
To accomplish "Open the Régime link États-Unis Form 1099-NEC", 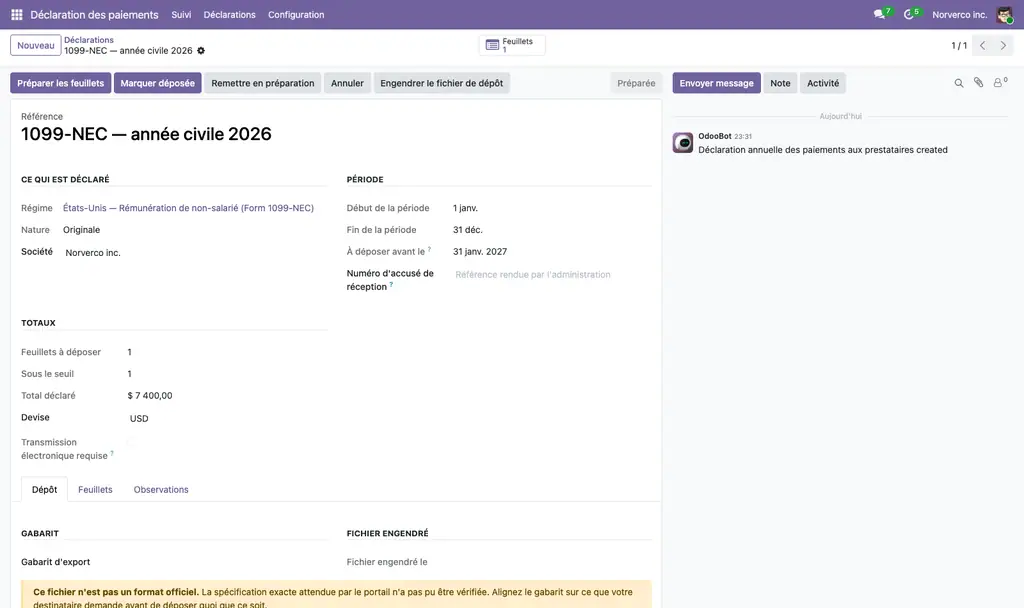I will pos(188,208).
